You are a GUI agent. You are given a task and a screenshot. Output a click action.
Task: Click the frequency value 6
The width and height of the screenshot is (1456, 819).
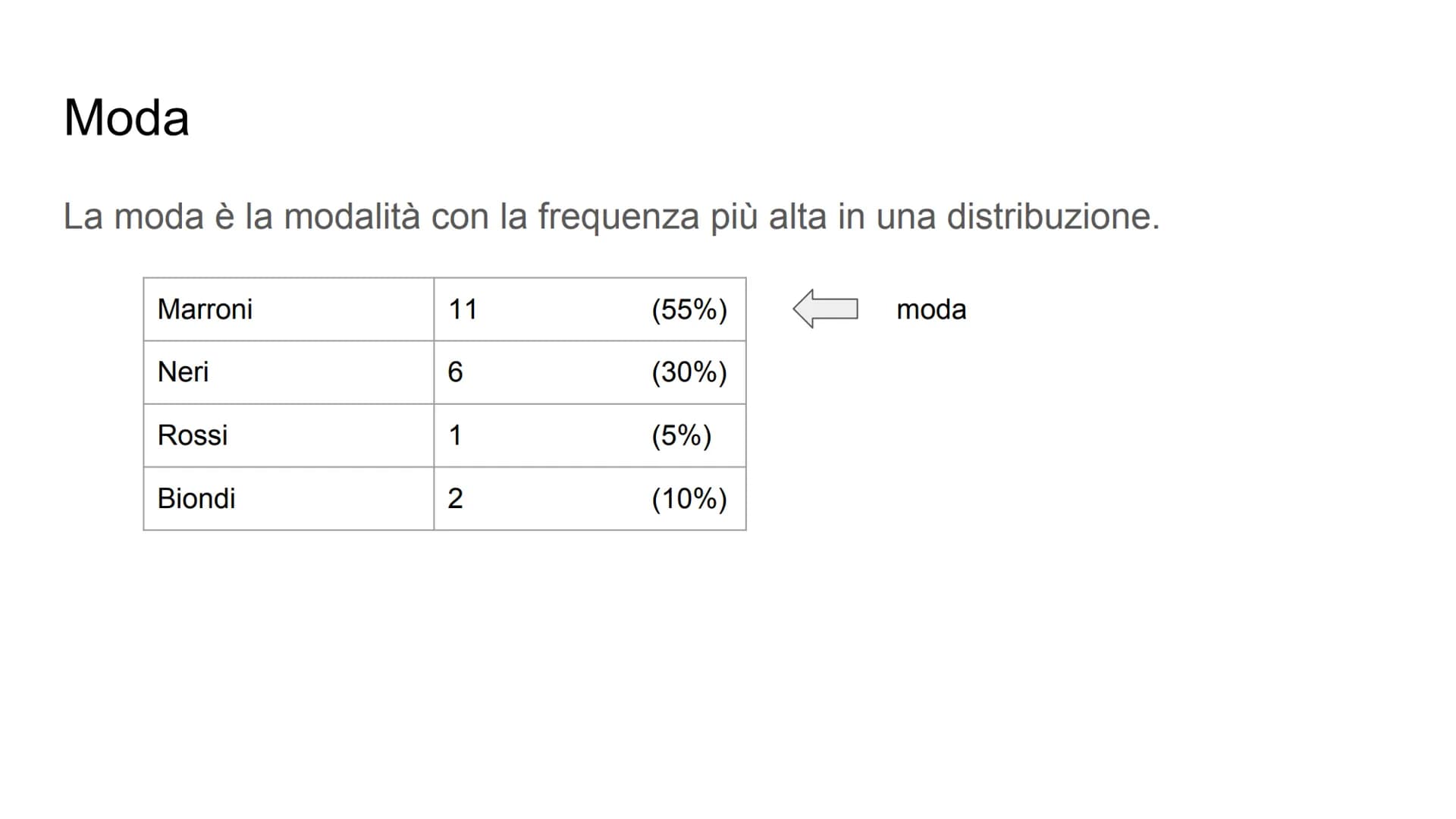tap(455, 372)
